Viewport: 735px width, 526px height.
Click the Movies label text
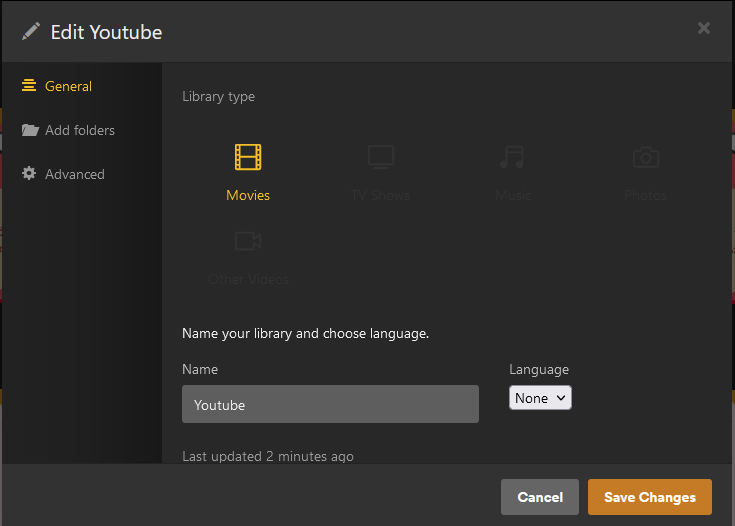coord(248,195)
